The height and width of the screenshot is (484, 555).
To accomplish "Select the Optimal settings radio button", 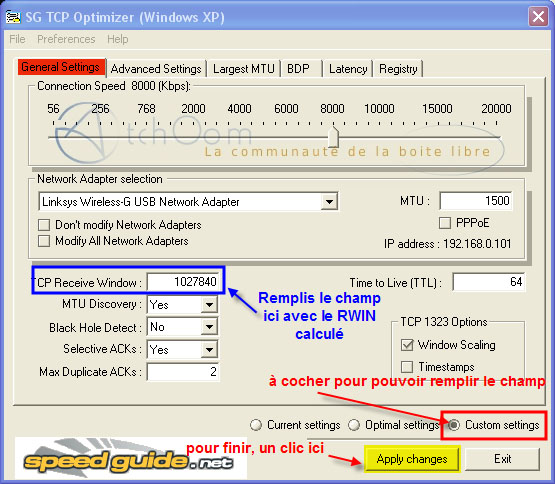I will tap(354, 425).
